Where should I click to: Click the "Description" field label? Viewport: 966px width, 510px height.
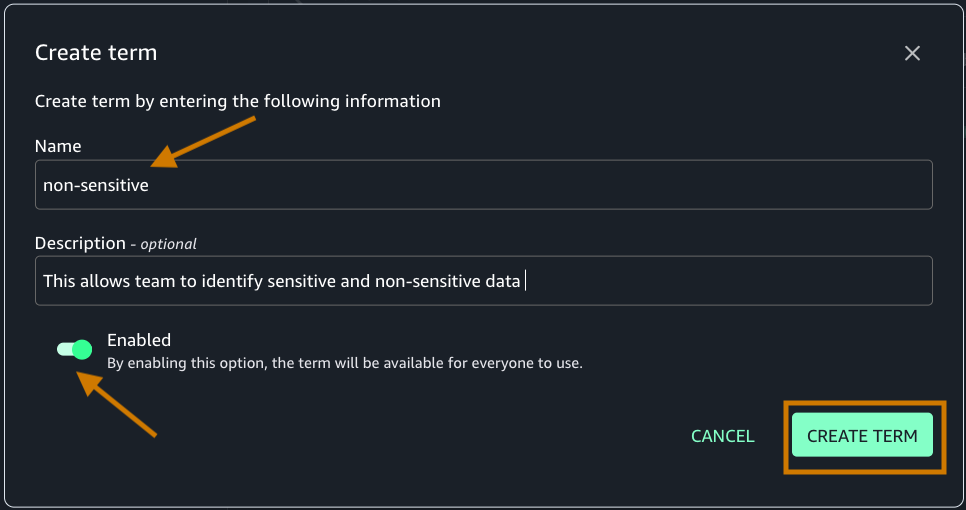click(x=79, y=243)
